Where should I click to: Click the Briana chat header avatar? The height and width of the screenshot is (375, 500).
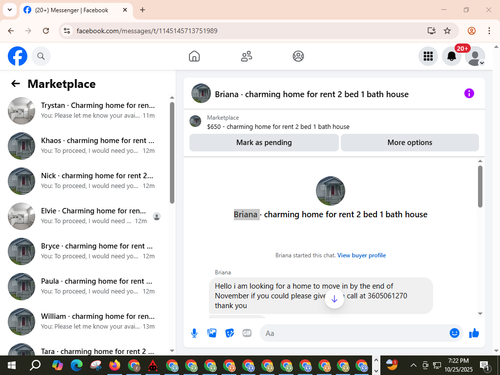(x=201, y=93)
